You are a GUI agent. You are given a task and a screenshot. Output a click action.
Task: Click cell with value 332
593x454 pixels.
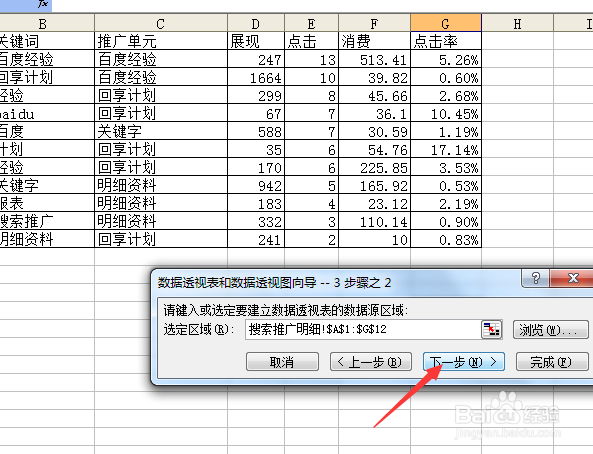[x=256, y=221]
